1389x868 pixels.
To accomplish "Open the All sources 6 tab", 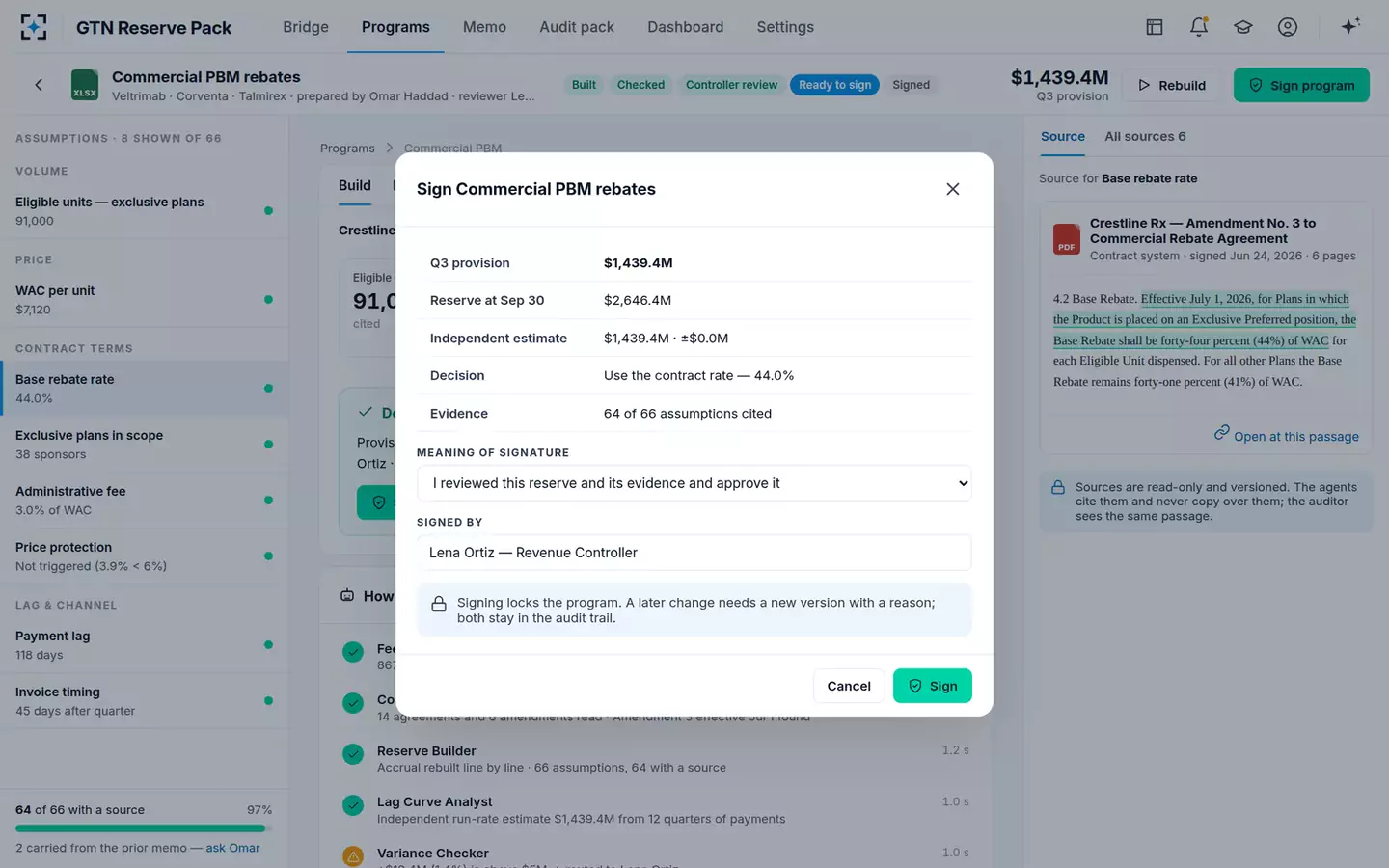I will tap(1145, 137).
